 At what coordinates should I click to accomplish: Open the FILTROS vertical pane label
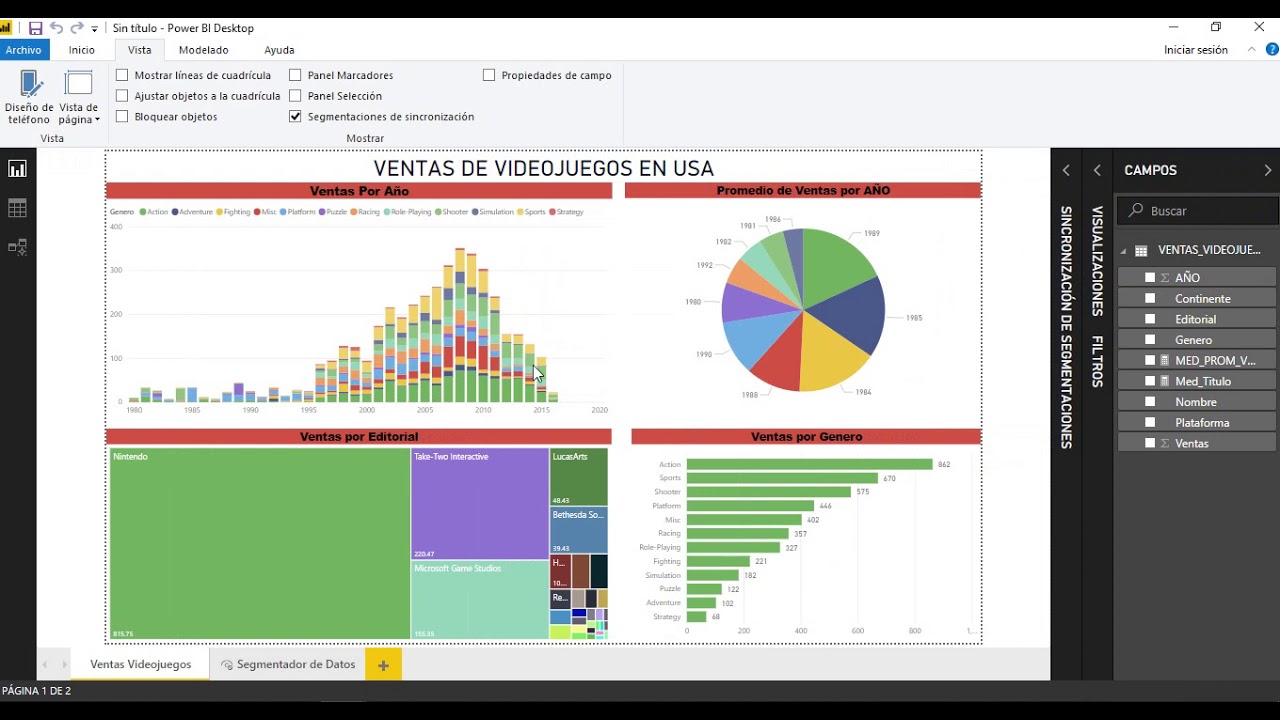tap(1097, 361)
